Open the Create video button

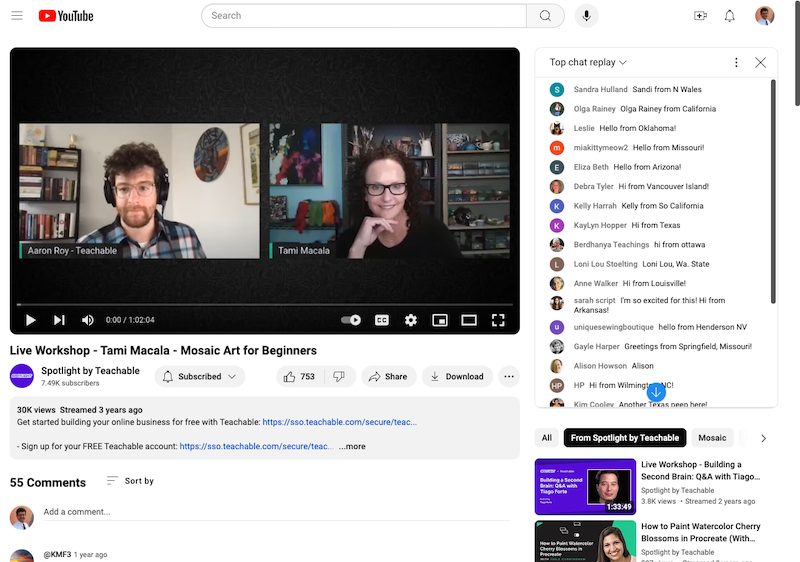click(700, 16)
